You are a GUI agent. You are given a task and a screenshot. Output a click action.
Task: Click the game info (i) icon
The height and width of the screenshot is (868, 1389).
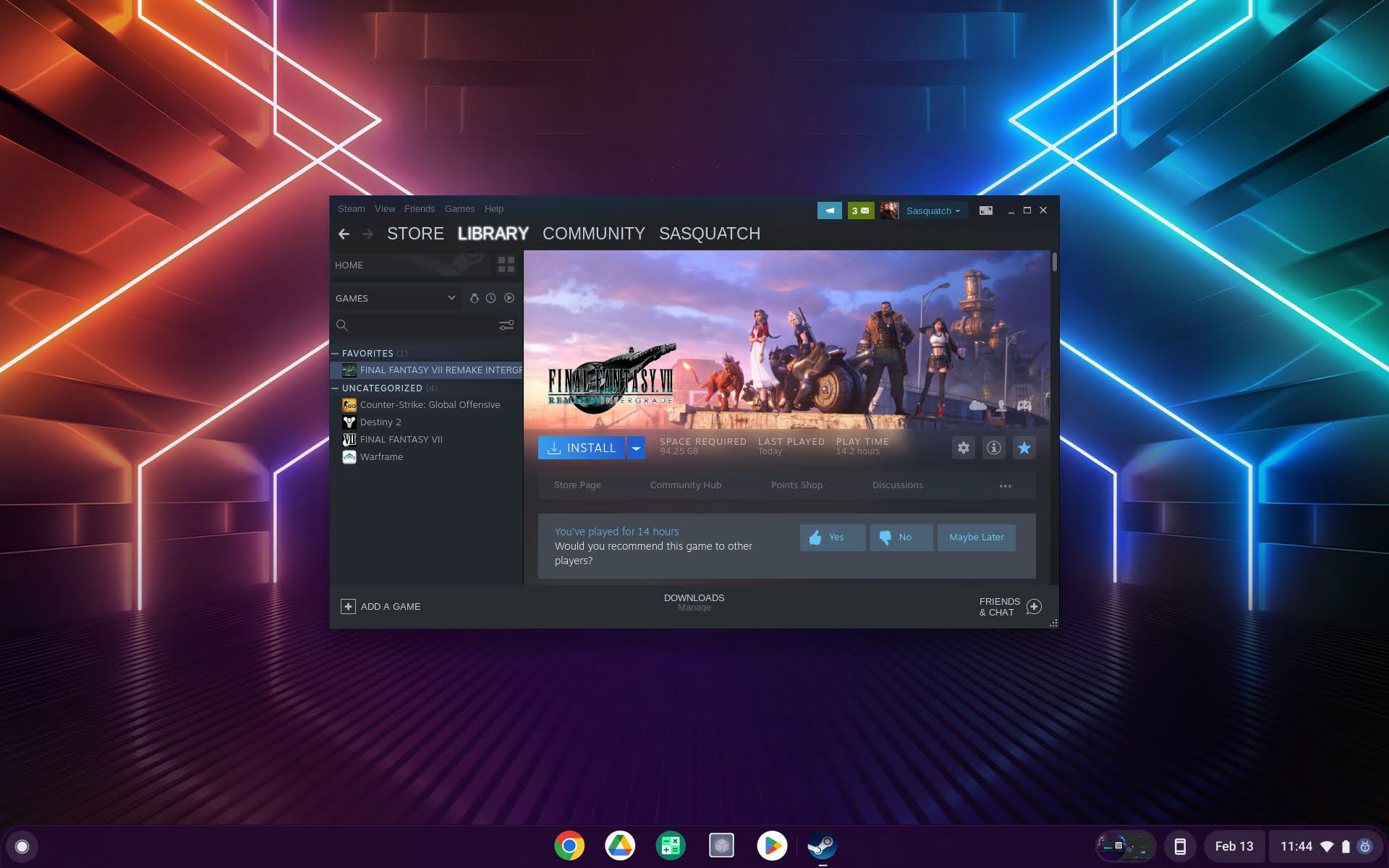tap(993, 448)
